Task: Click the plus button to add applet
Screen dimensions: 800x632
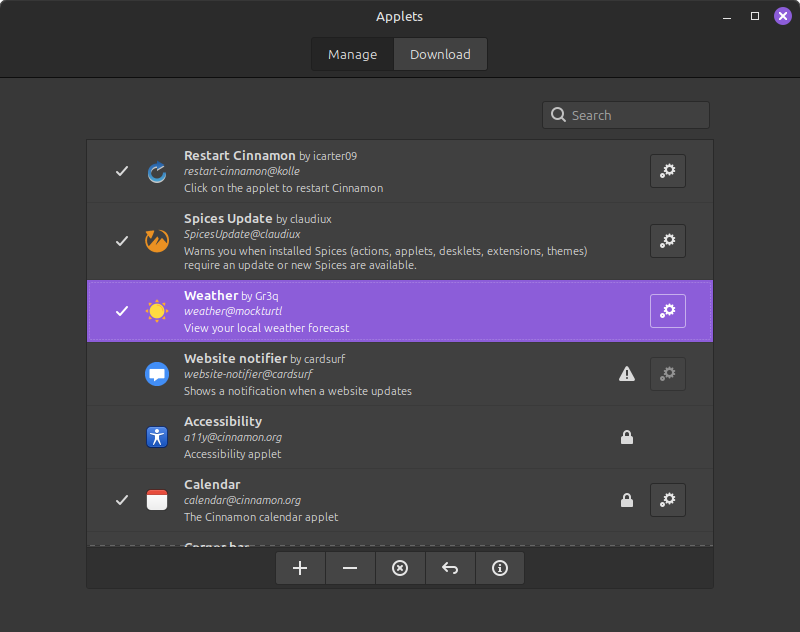Action: pyautogui.click(x=300, y=568)
